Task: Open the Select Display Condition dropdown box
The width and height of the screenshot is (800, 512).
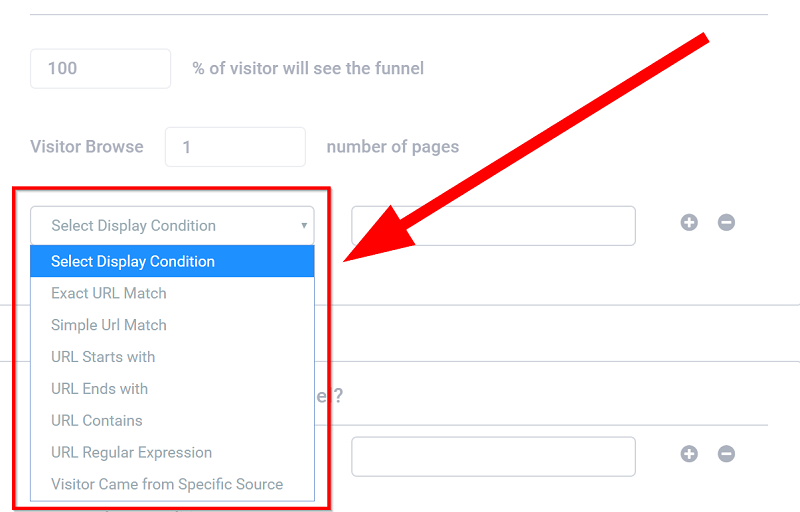Action: pyautogui.click(x=172, y=226)
